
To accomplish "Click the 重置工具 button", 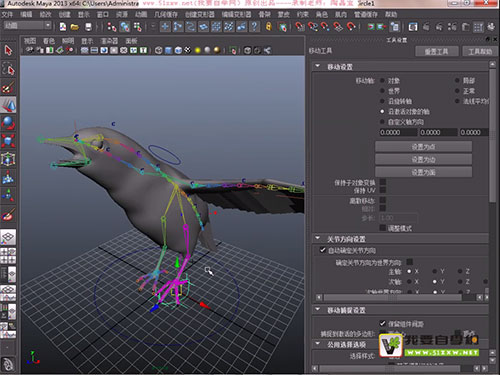I will point(437,52).
